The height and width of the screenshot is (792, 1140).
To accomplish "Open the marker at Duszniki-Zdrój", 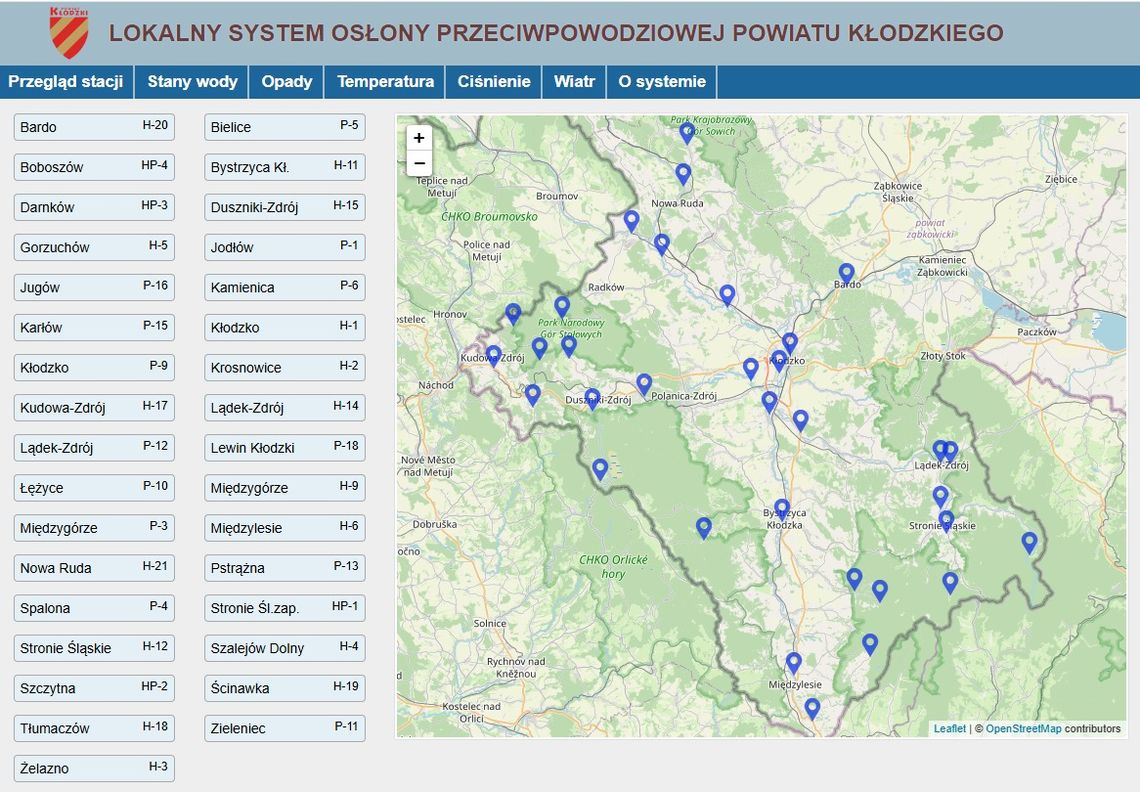I will (x=591, y=398).
